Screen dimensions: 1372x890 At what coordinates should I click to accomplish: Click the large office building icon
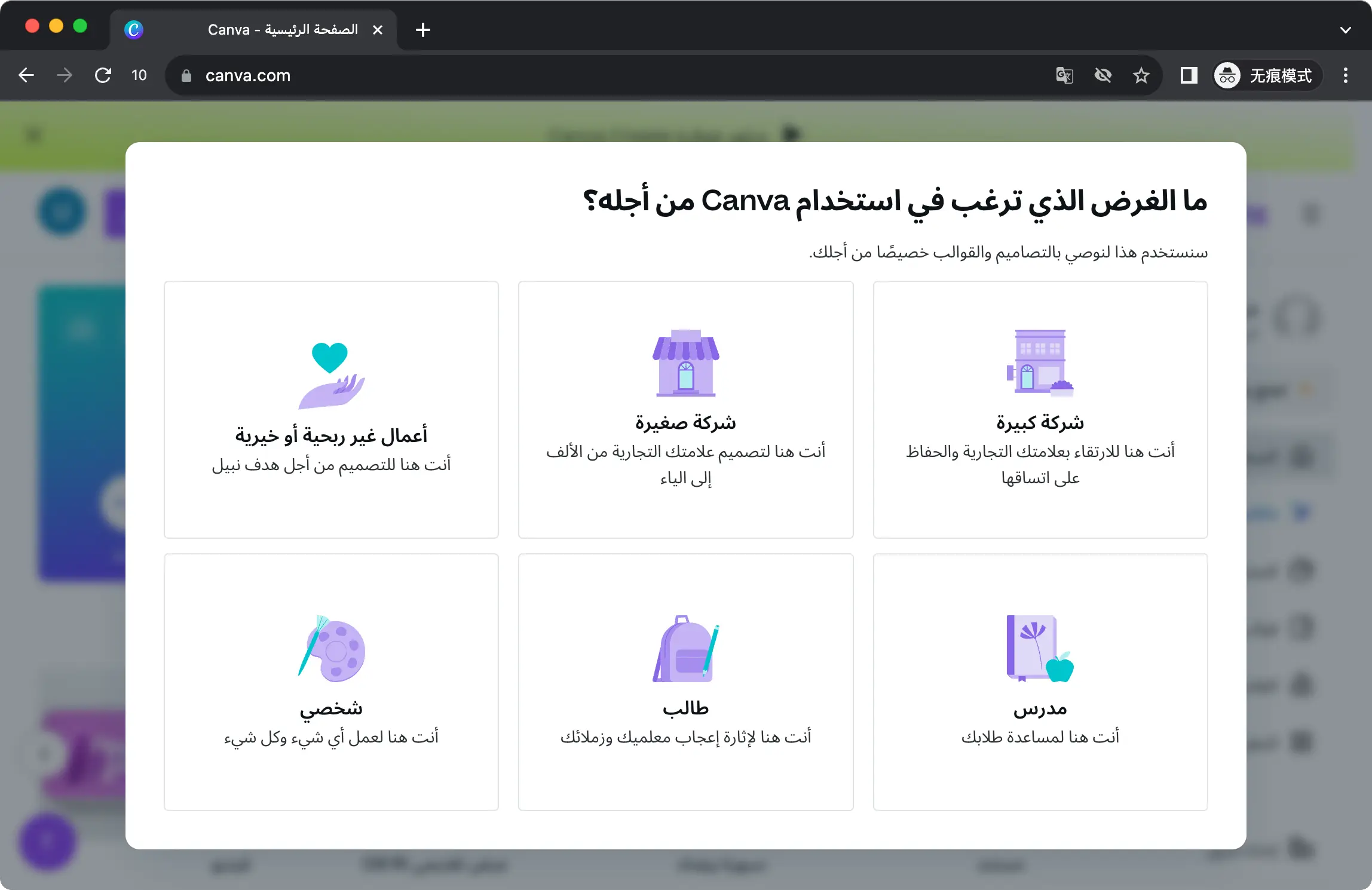pos(1040,363)
